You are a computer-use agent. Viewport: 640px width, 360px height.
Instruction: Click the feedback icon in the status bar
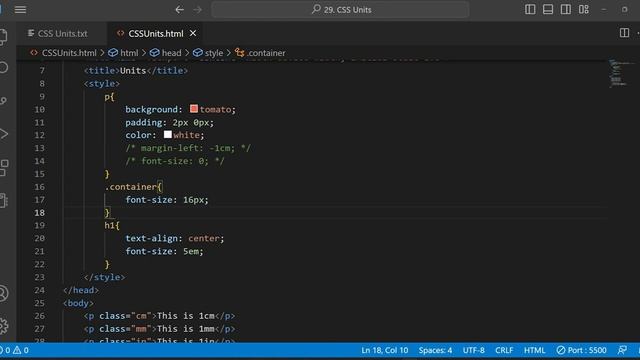tap(622, 350)
